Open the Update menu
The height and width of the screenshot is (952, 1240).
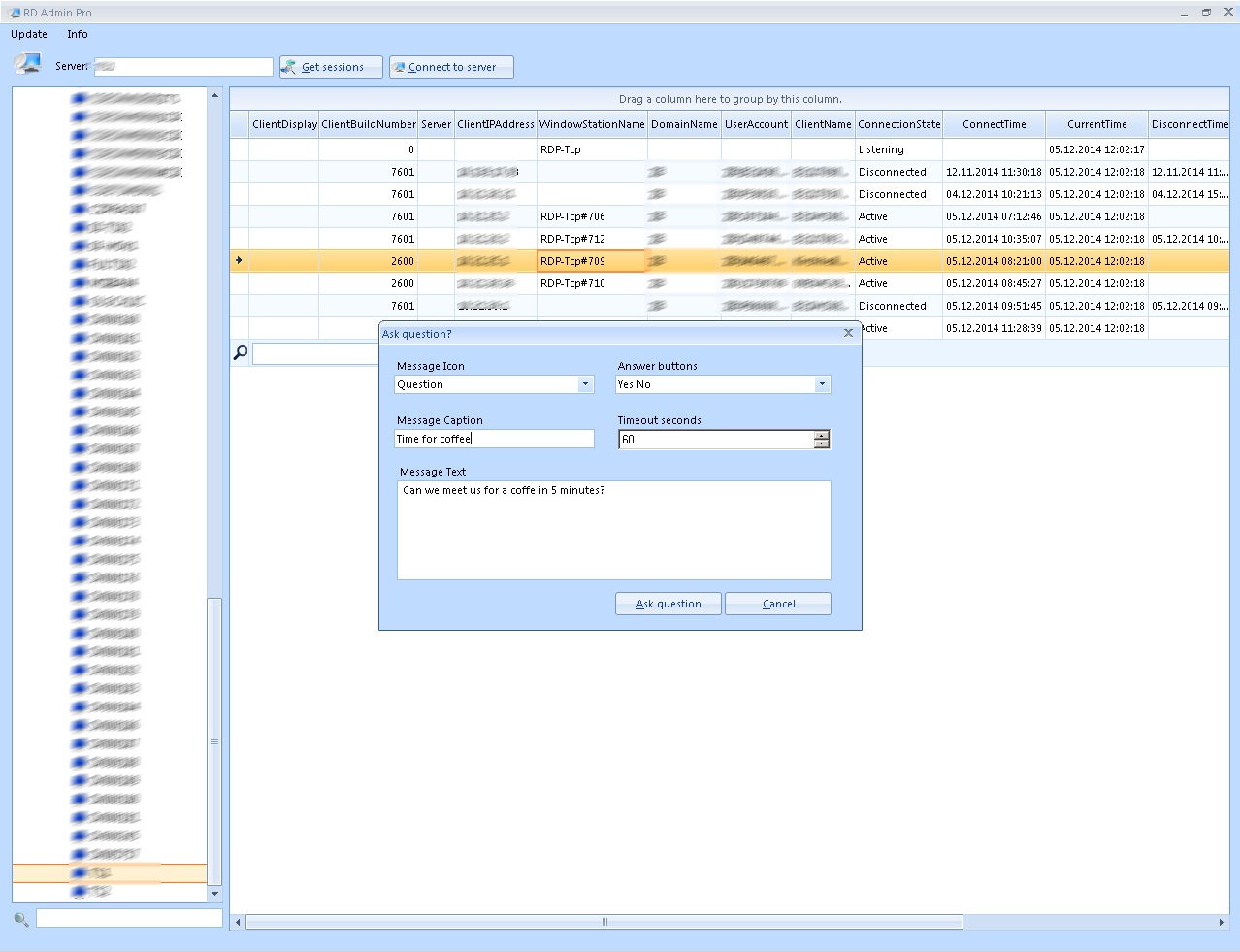(x=29, y=34)
